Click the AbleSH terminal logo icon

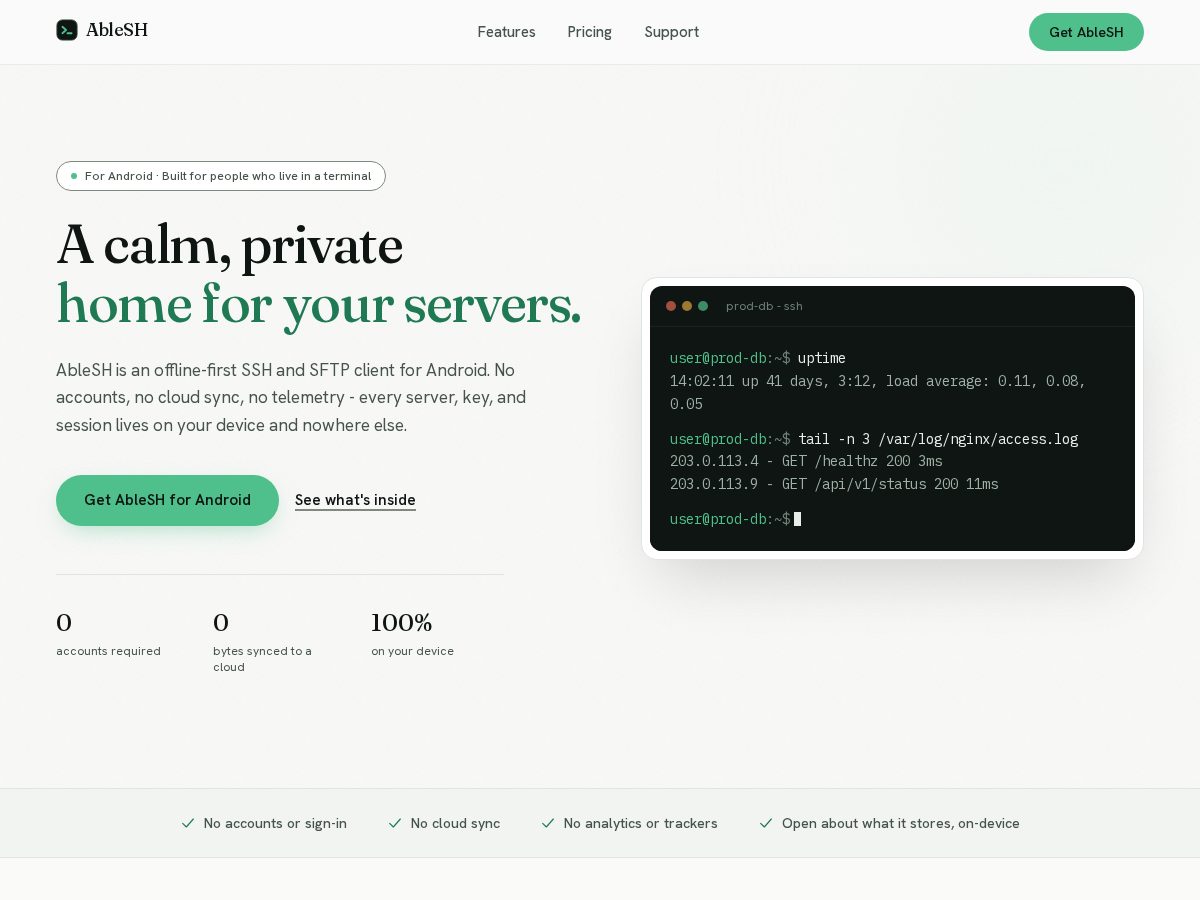(67, 30)
